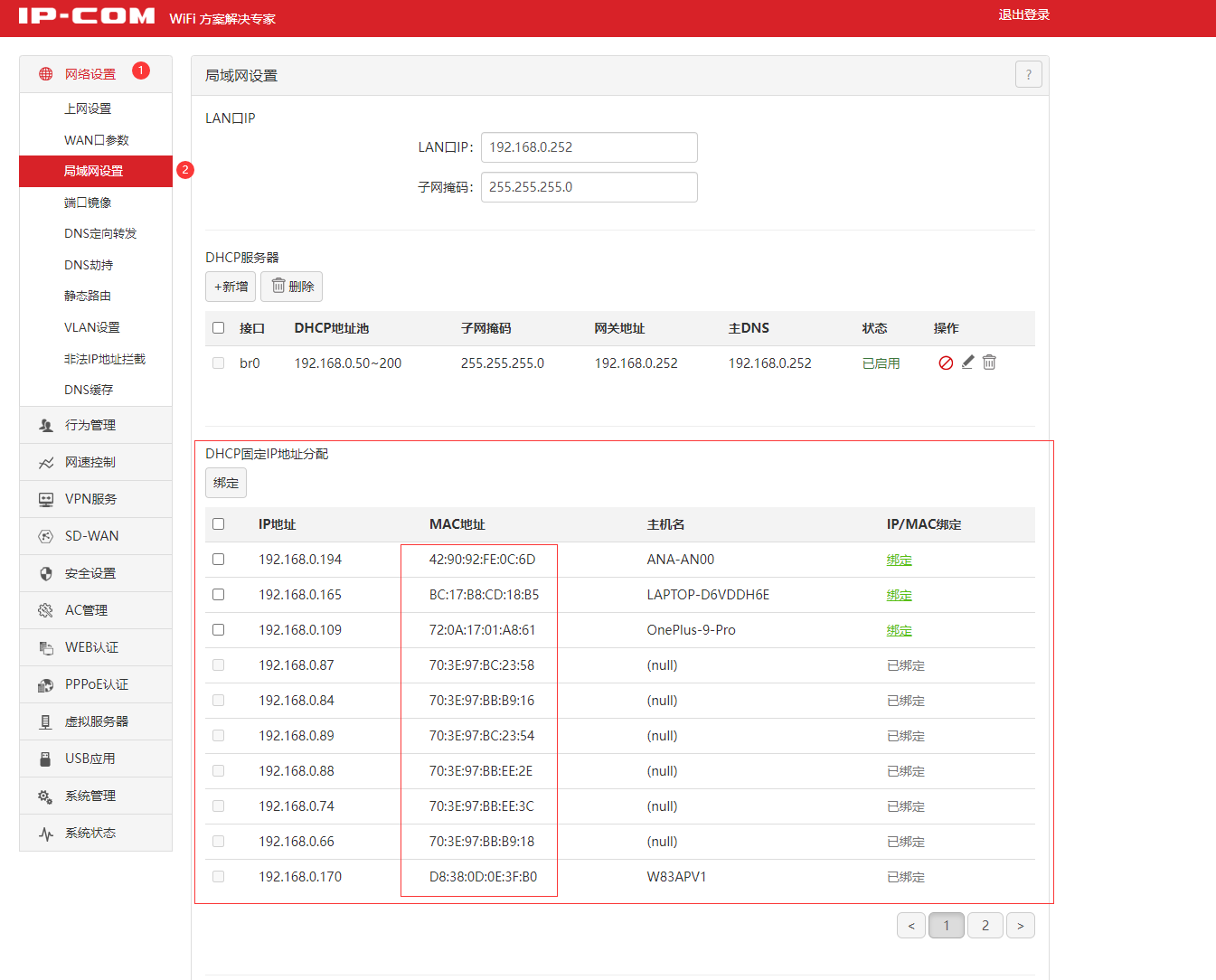Screen dimensions: 1216x980
Task: Click the IP-COM logo
Action: pos(87,15)
